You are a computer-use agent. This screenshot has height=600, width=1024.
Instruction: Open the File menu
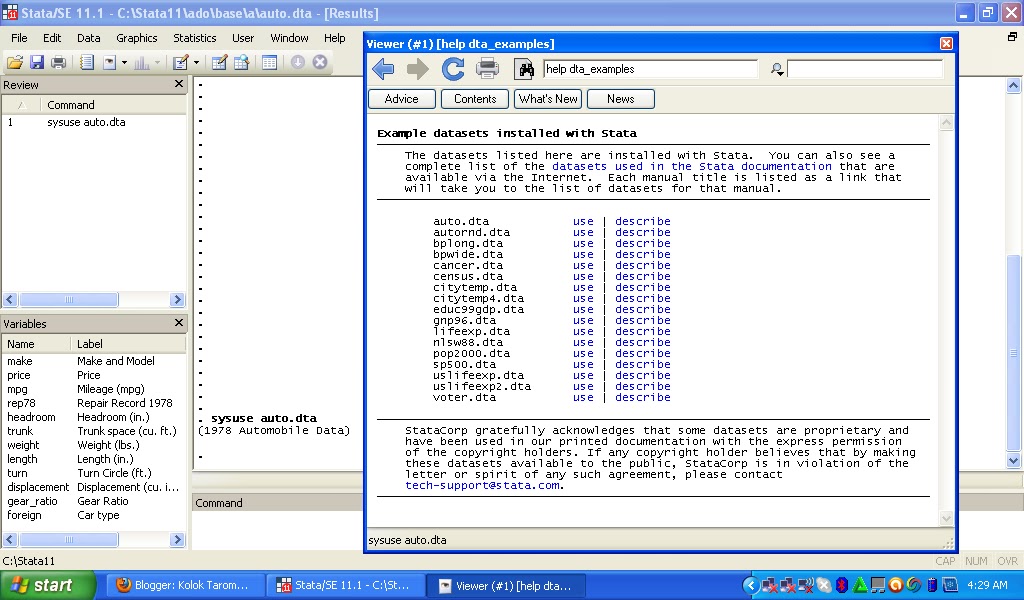click(20, 38)
